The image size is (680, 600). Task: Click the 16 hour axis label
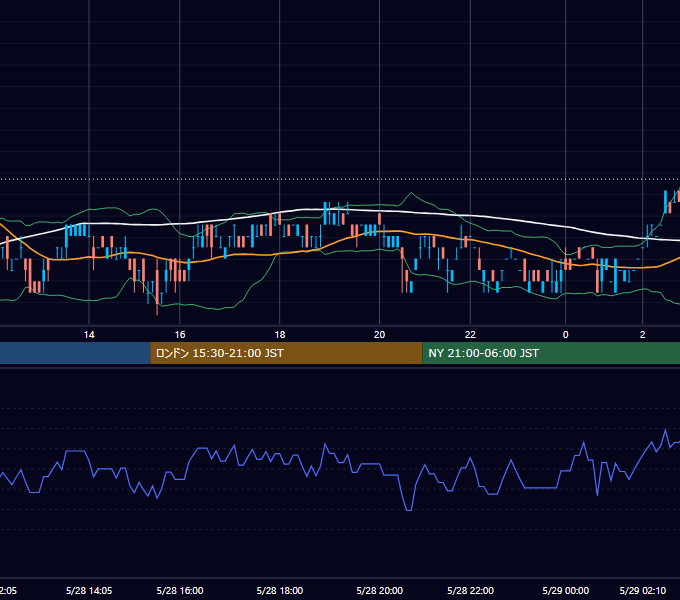pos(180,335)
